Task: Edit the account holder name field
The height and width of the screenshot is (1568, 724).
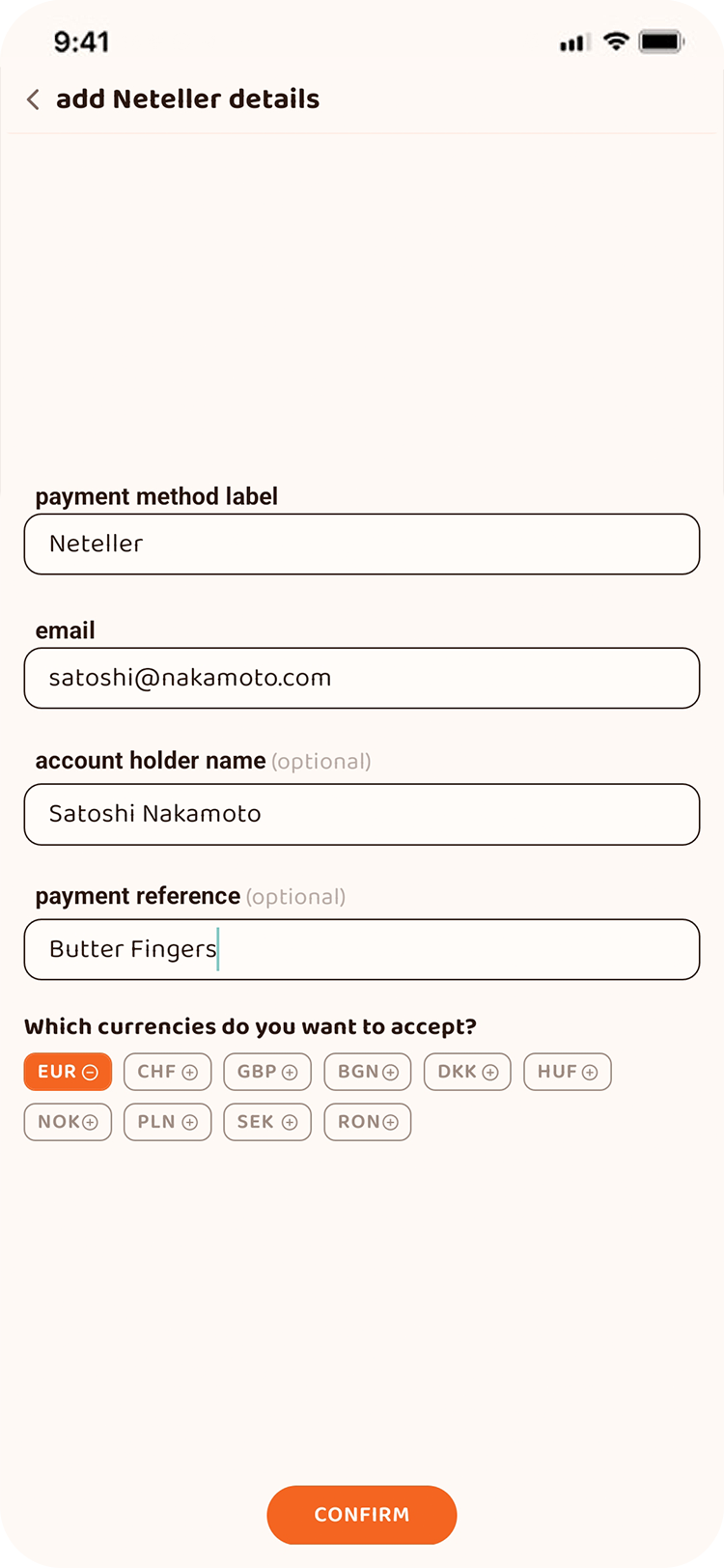Action: [362, 815]
